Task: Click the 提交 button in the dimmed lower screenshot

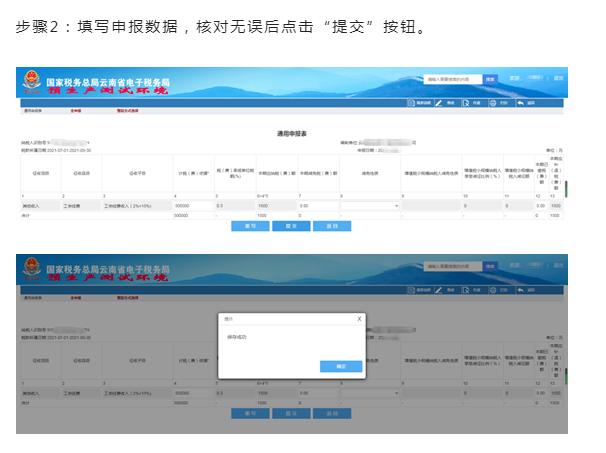Action: [291, 414]
